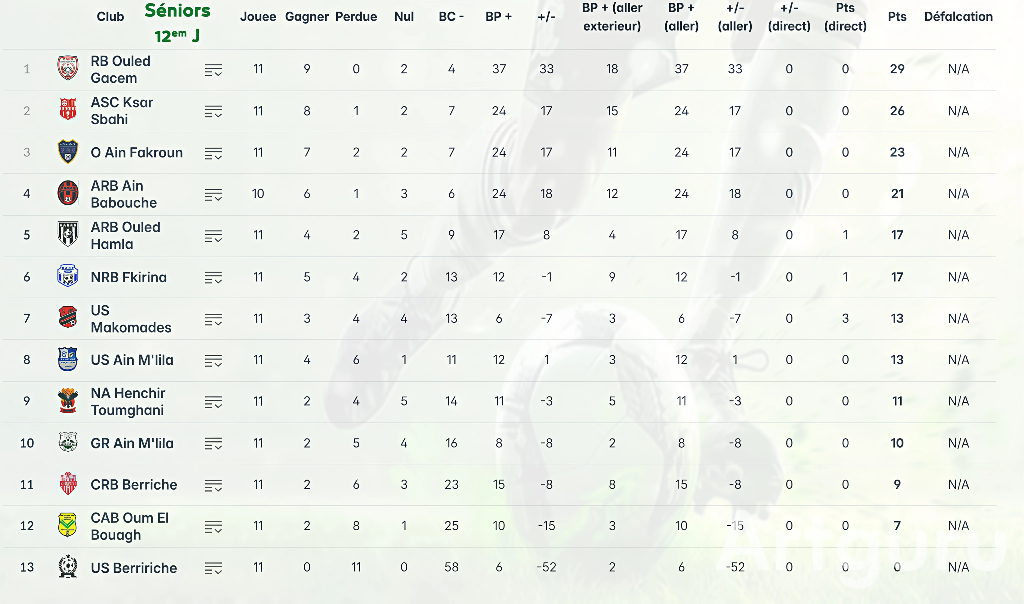
Task: Click the Défalcation column header
Action: (x=958, y=17)
